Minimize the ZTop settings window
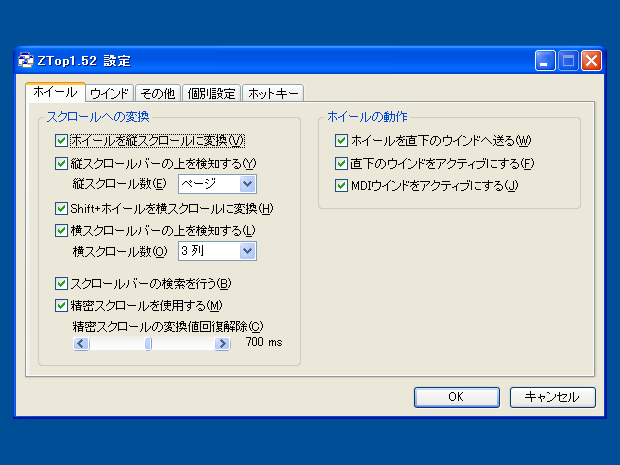 click(x=545, y=61)
